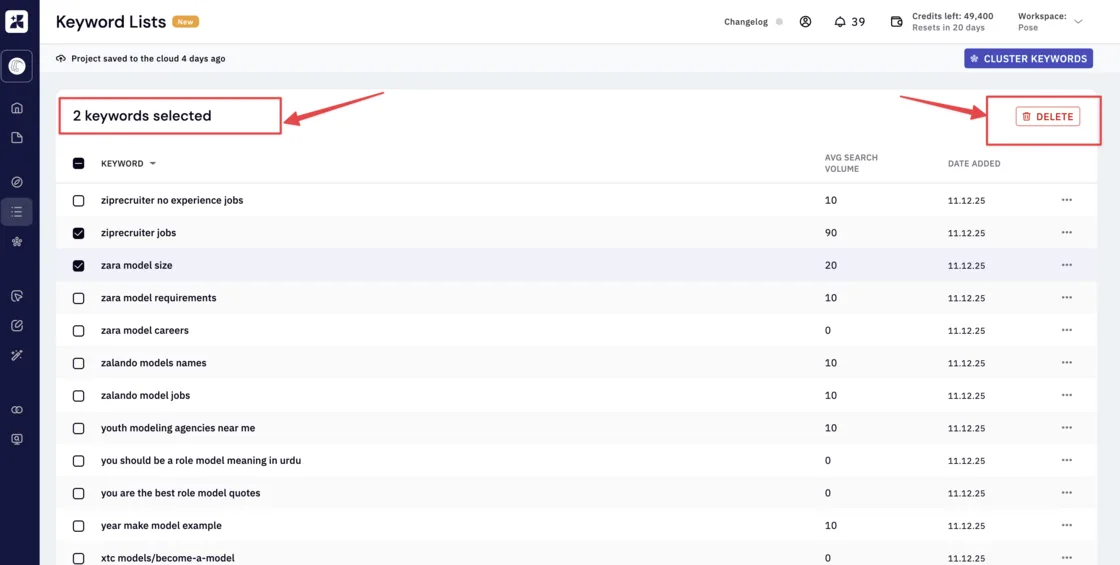Screen dimensions: 1120x565
Task: Open the home icon in sidebar
Action: click(x=17, y=109)
